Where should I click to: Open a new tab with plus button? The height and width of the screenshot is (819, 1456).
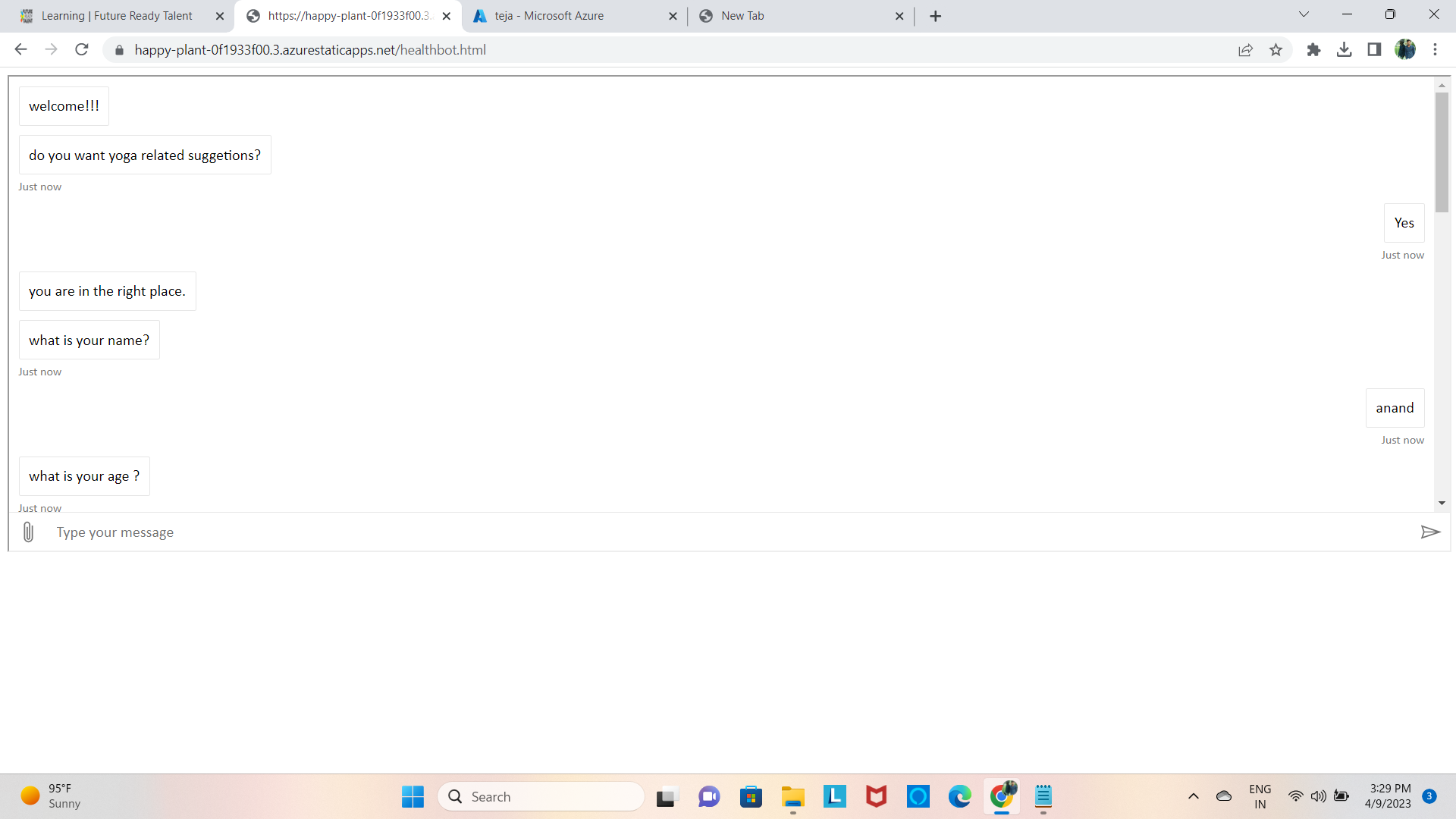[x=935, y=16]
